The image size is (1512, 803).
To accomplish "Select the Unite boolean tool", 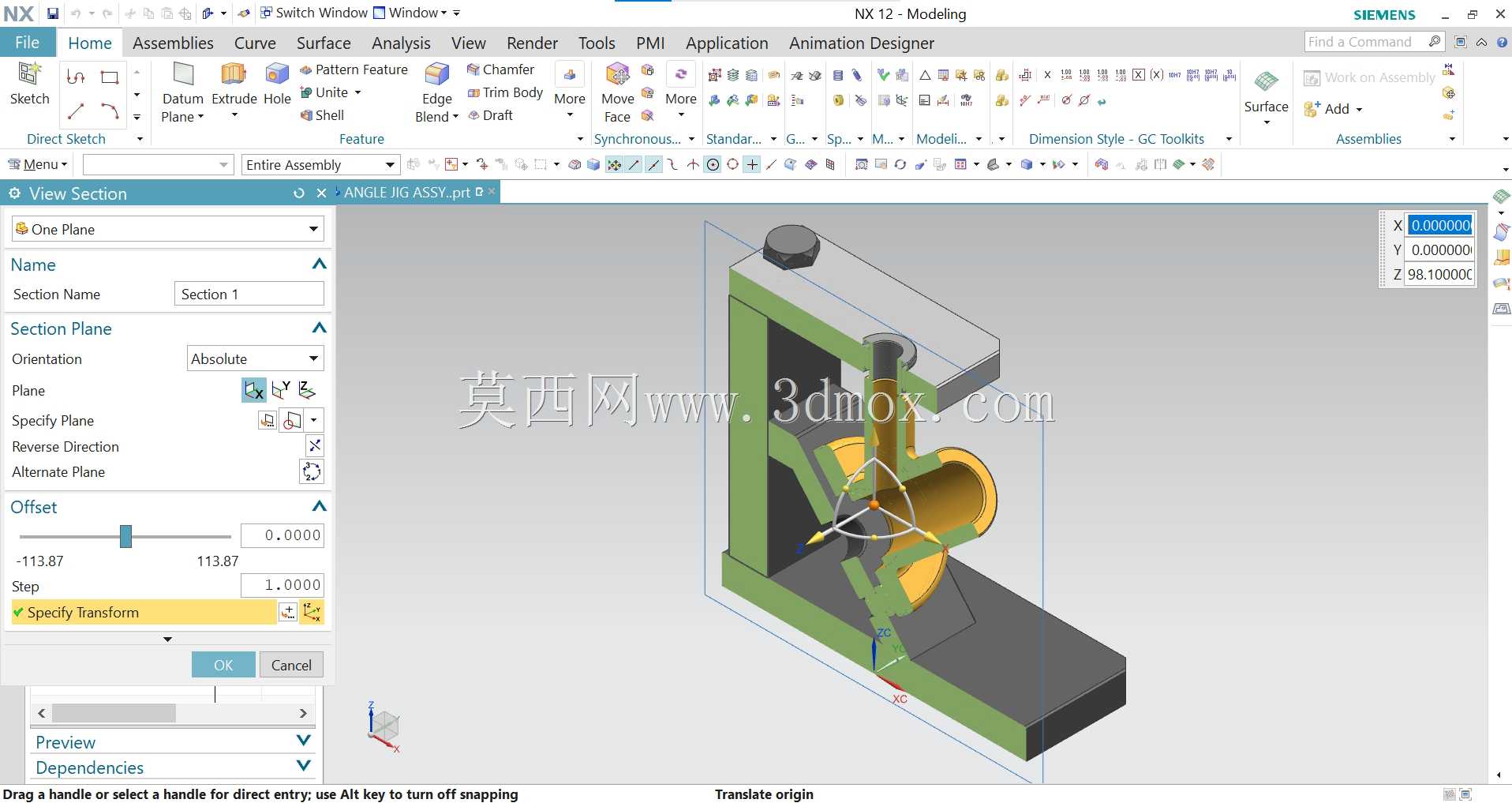I will tap(324, 92).
